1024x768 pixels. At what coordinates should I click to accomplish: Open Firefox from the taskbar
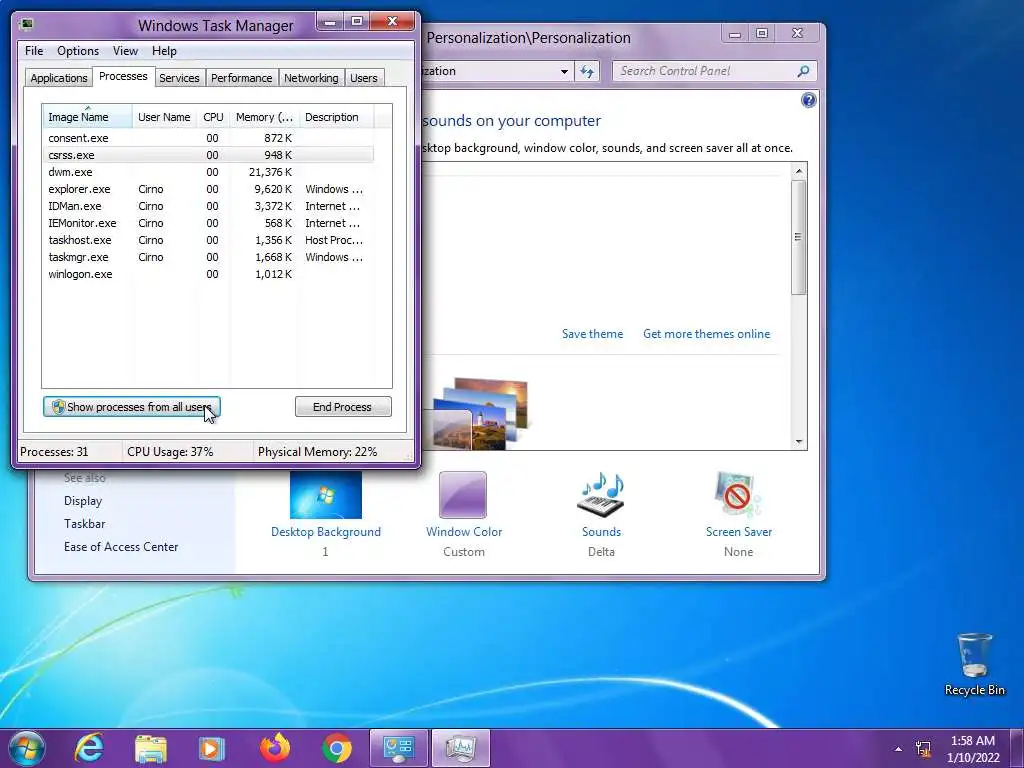click(275, 748)
